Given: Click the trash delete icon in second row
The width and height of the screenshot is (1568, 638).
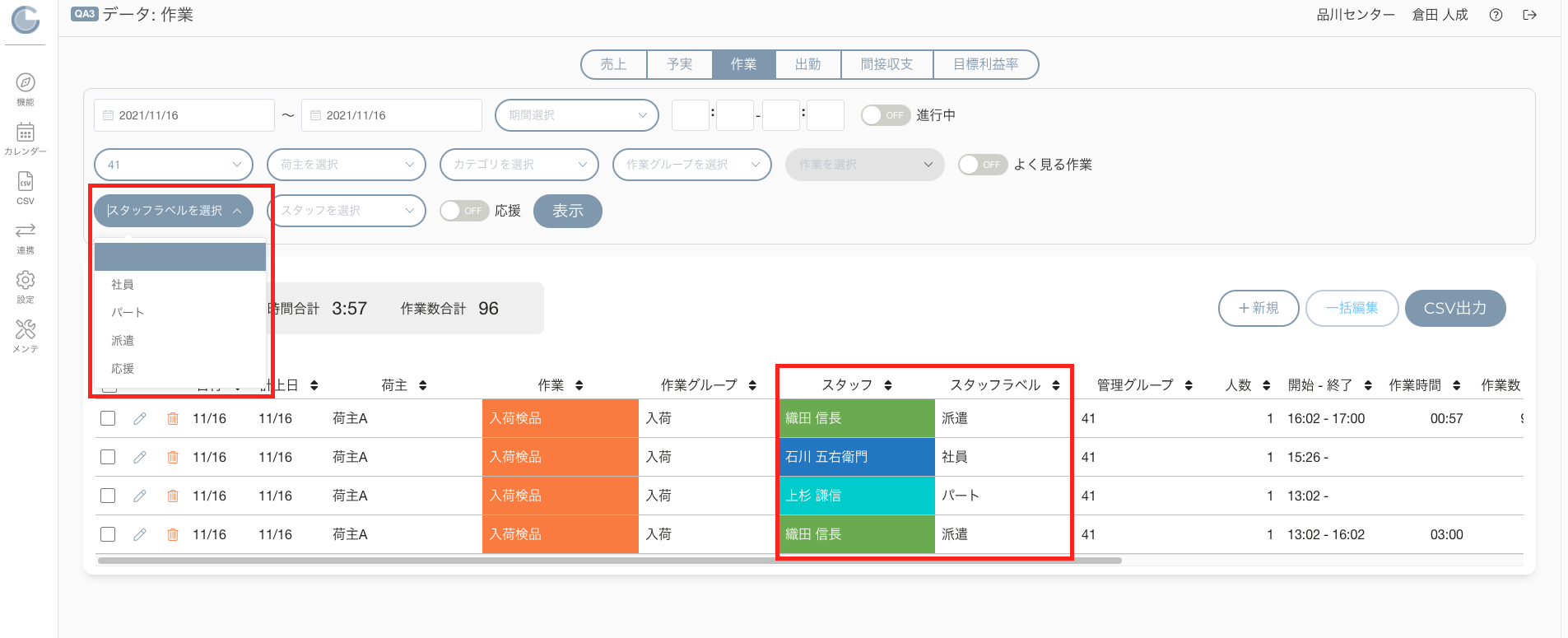Looking at the screenshot, I should [x=173, y=457].
